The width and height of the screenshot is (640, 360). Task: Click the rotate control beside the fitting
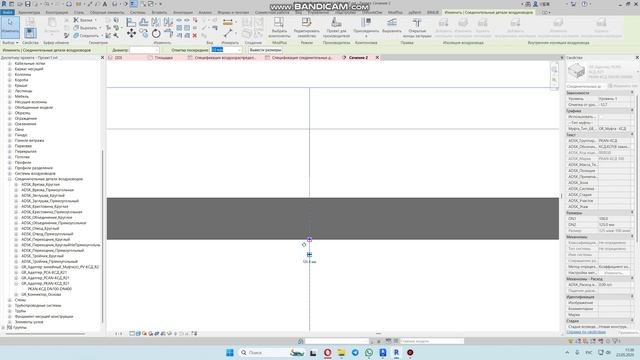pyautogui.click(x=304, y=244)
